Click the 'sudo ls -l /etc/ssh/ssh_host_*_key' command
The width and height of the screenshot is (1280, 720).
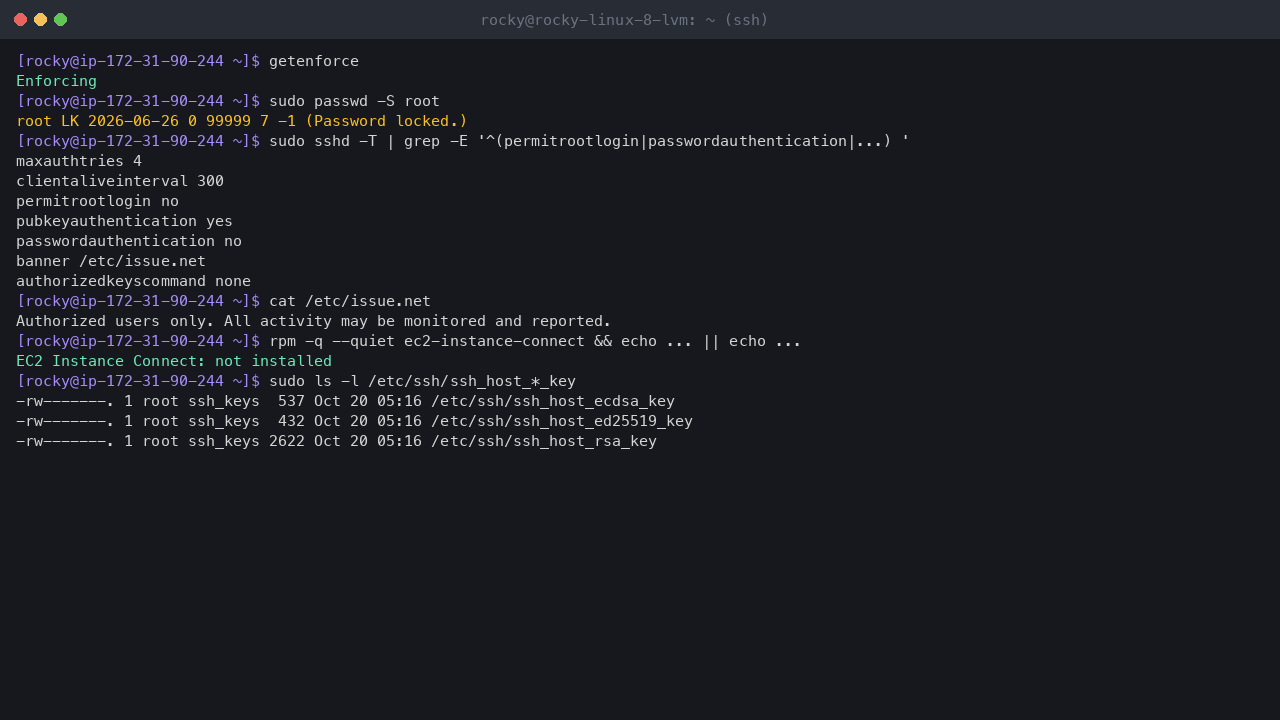click(422, 381)
